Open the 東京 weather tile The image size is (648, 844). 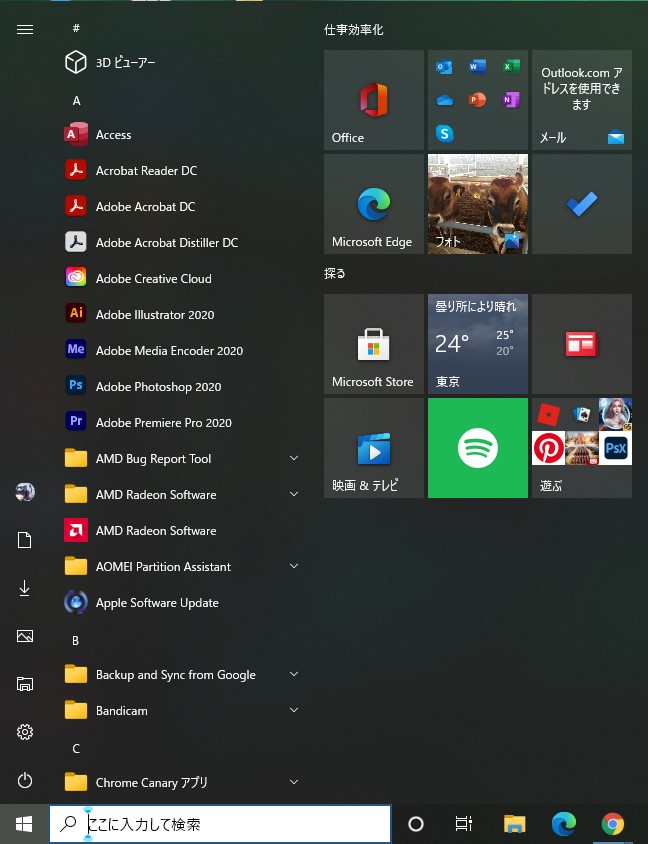click(478, 344)
